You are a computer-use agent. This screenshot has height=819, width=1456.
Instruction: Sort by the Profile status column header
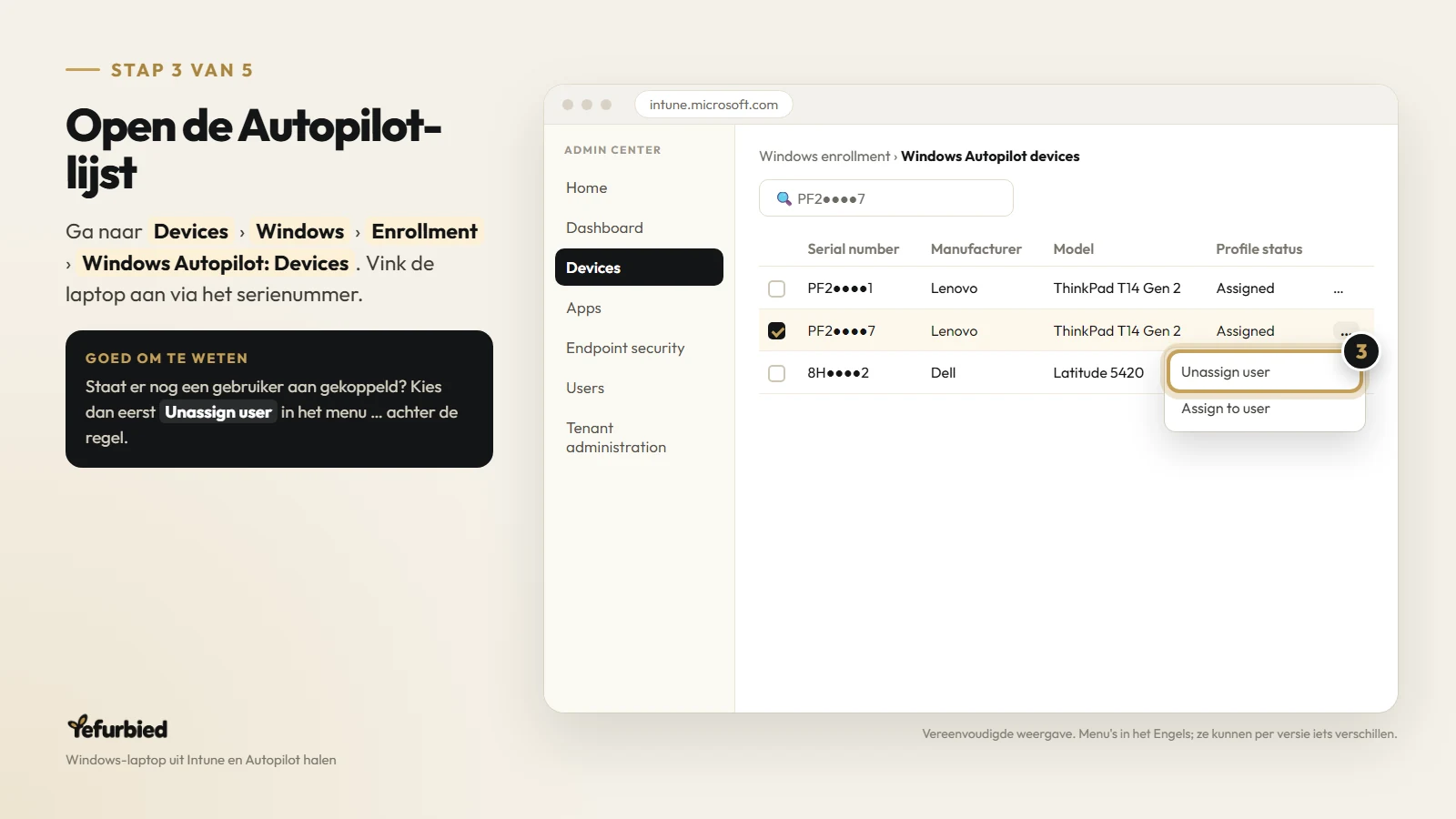point(1259,249)
